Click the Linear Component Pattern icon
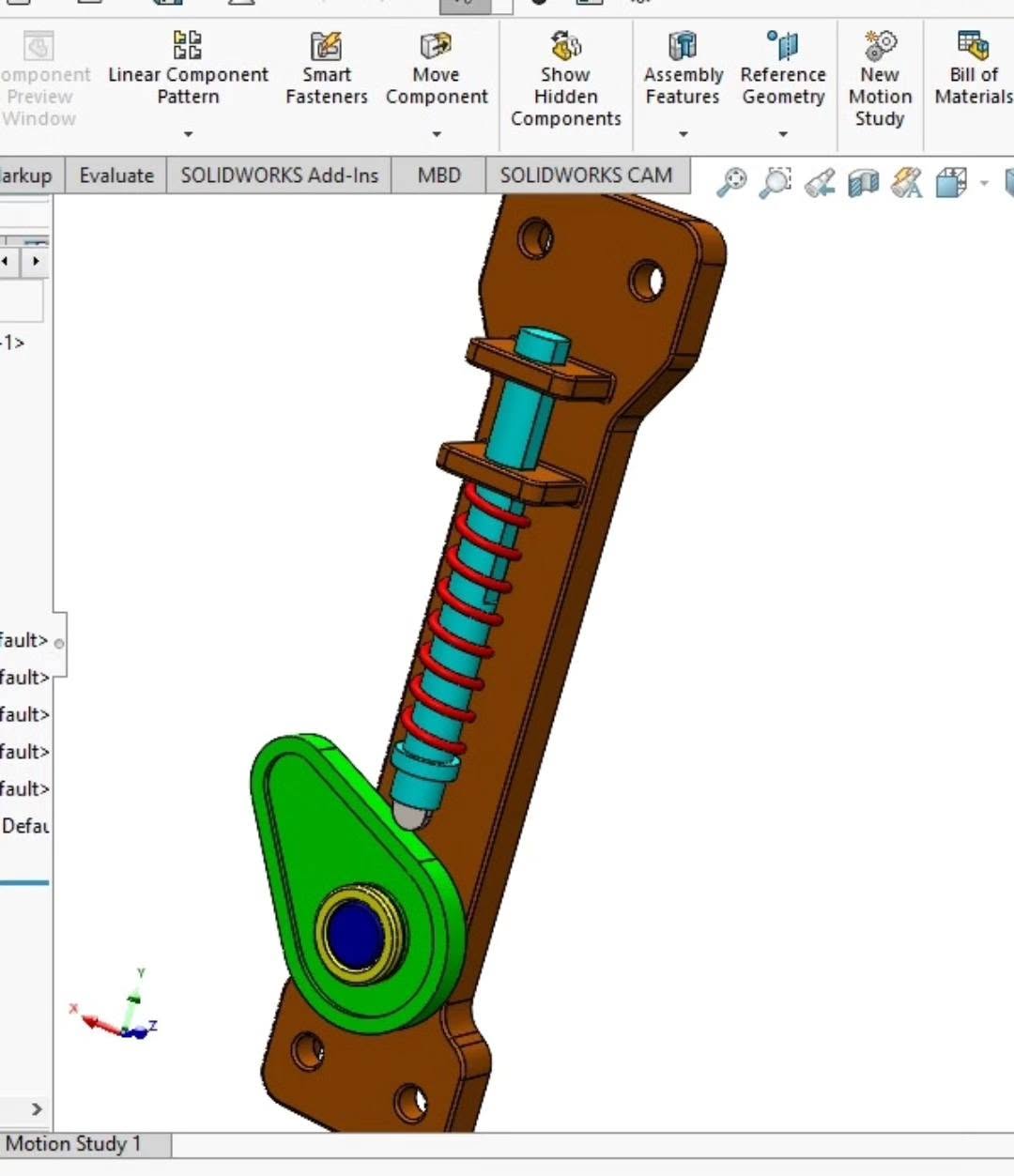The width and height of the screenshot is (1014, 1176). pos(188,44)
